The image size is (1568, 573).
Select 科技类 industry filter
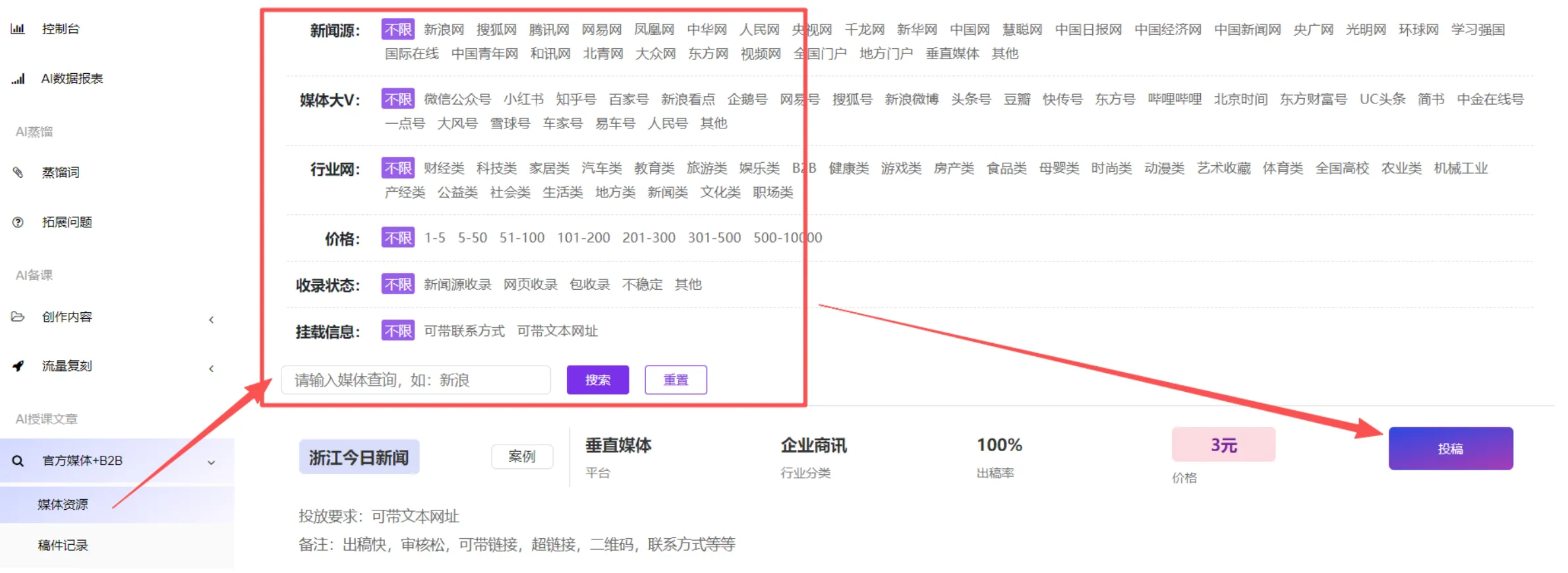pyautogui.click(x=496, y=169)
